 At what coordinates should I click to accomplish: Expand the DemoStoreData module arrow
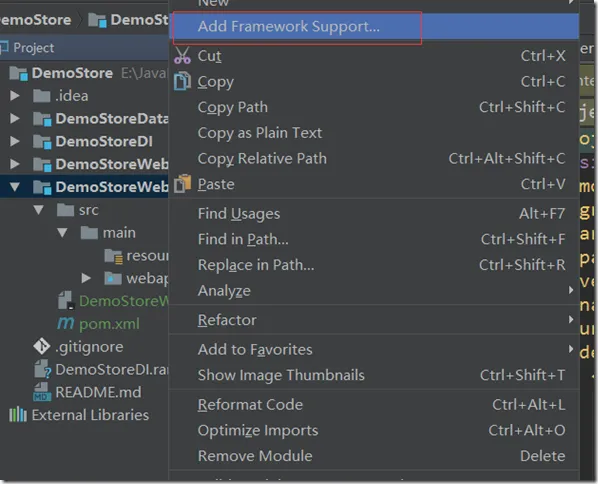pyautogui.click(x=14, y=118)
